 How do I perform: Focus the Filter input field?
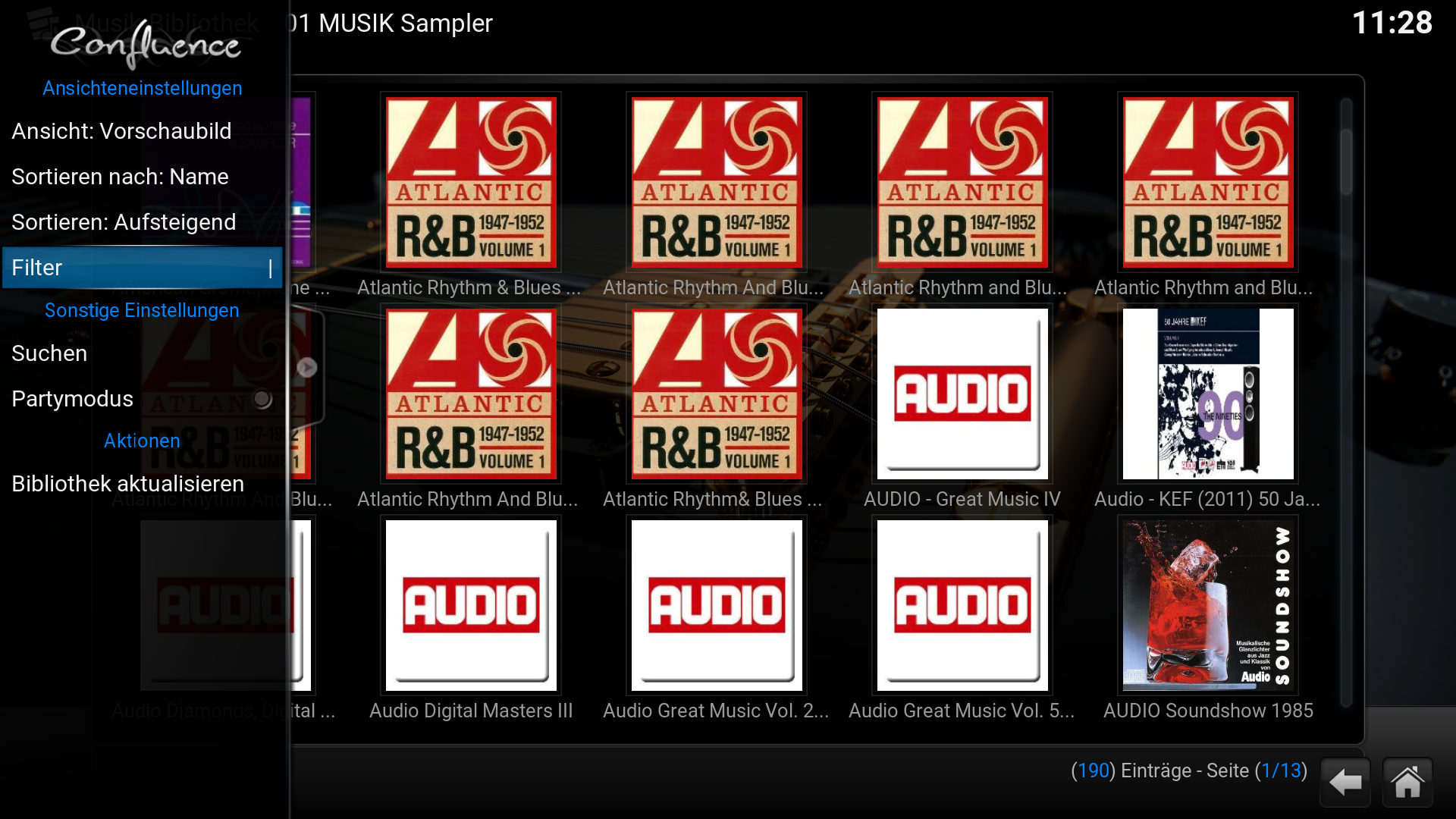[x=142, y=268]
